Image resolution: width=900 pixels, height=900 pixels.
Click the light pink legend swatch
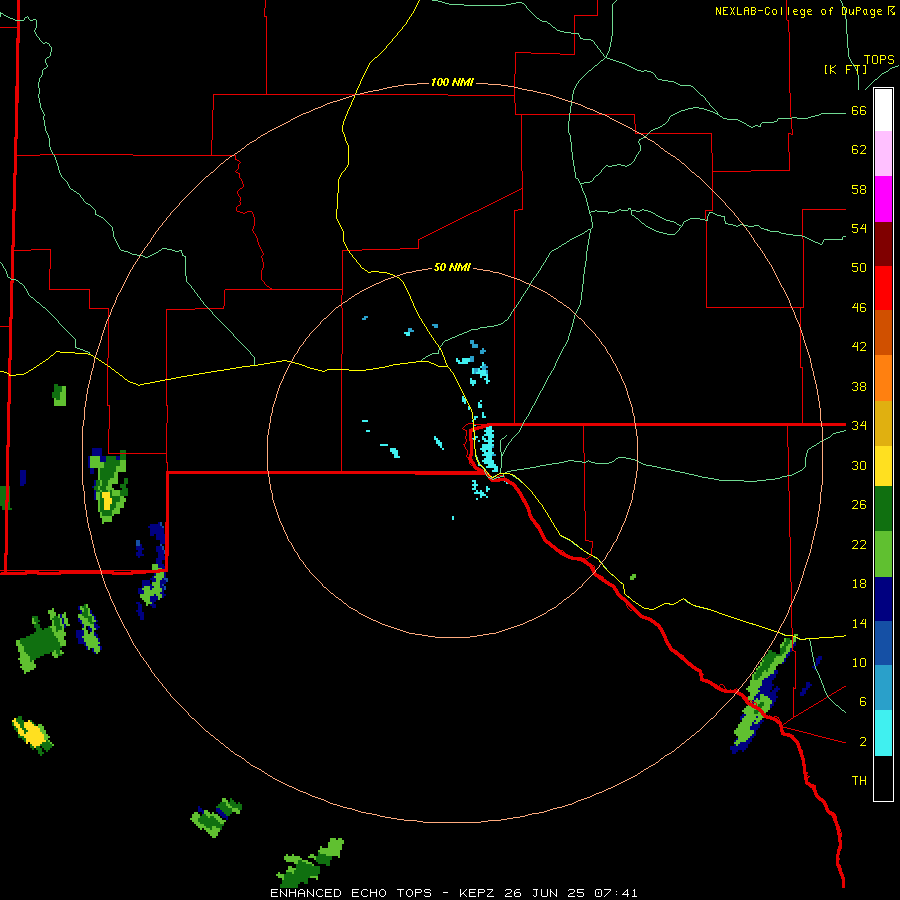[x=883, y=153]
